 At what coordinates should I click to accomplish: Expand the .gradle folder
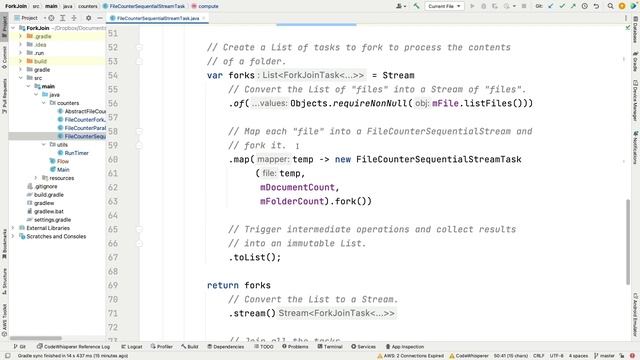(20, 36)
